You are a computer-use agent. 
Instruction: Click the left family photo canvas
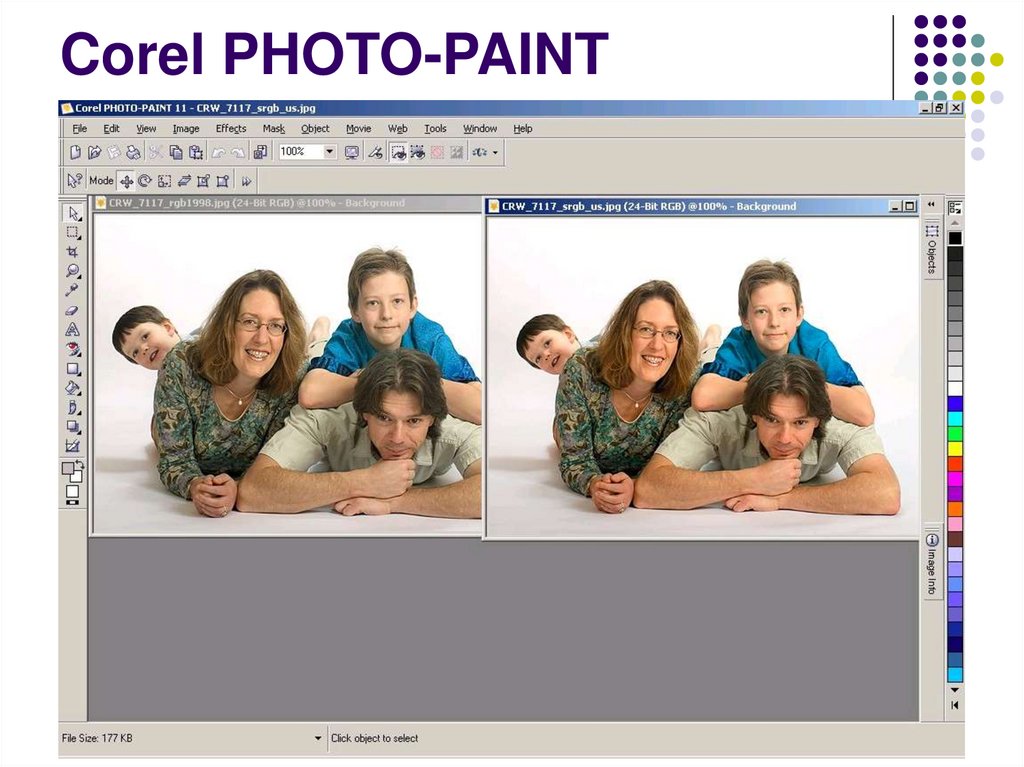(x=287, y=372)
